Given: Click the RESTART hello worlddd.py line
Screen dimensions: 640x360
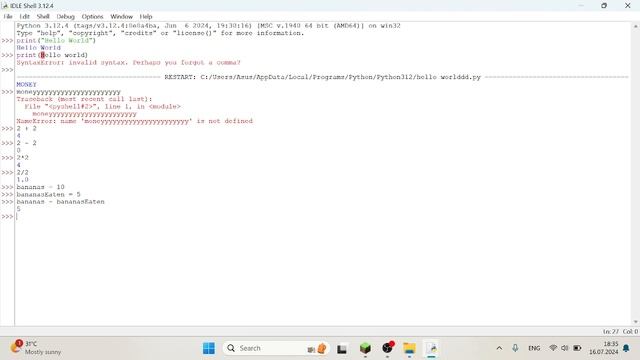Looking at the screenshot, I should [322, 77].
